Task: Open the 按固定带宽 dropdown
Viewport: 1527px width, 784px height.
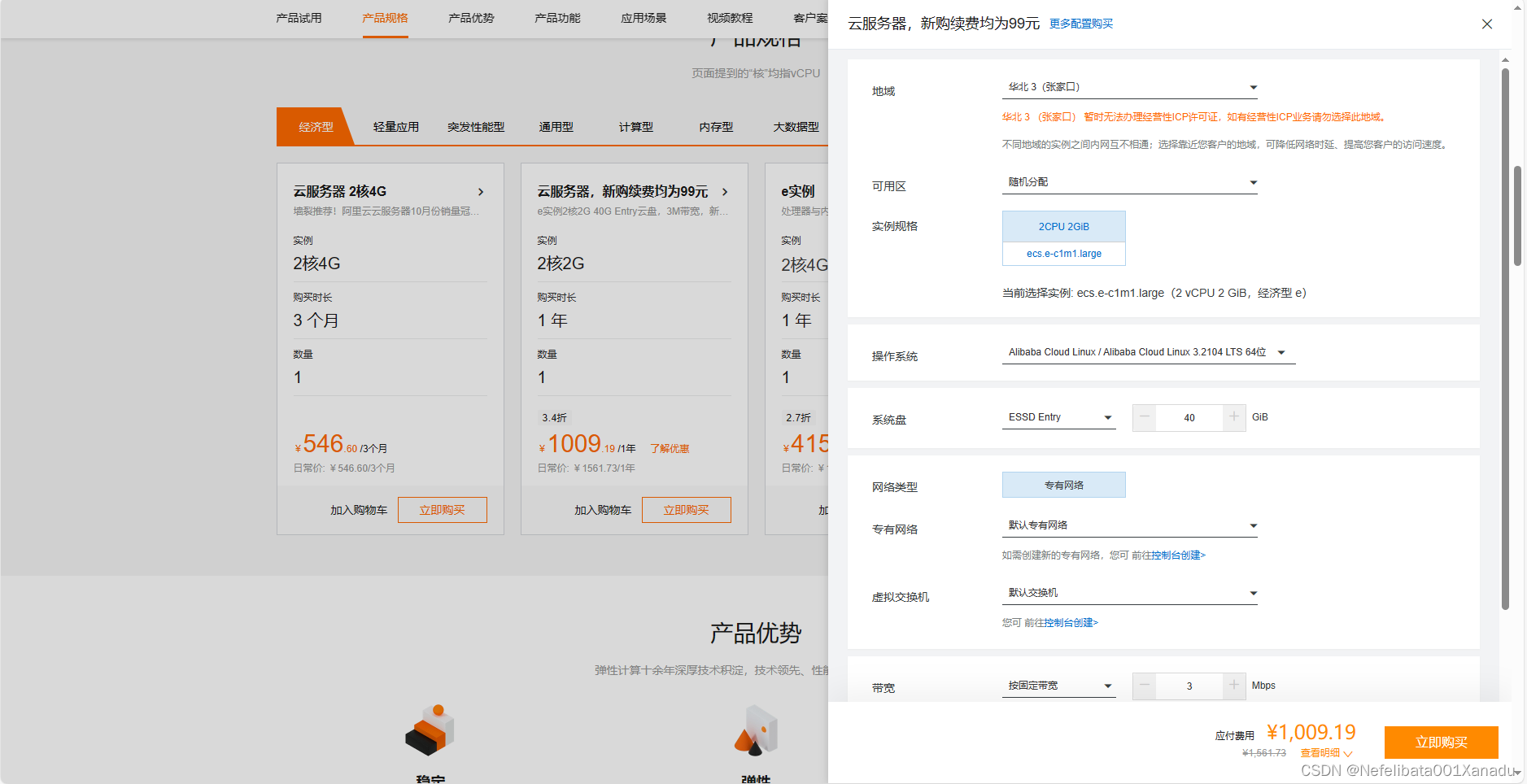Action: pyautogui.click(x=1059, y=686)
